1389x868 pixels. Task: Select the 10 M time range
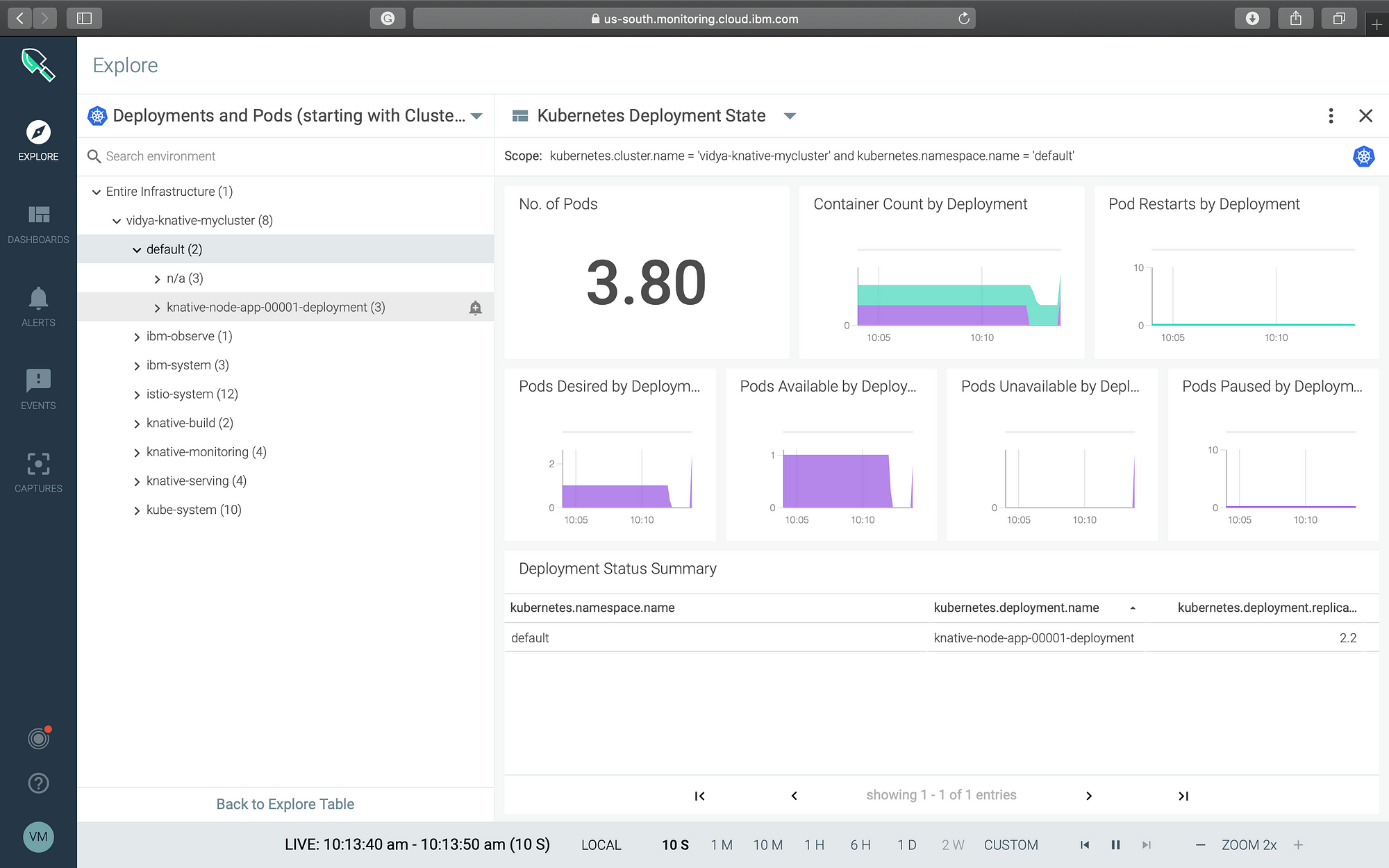768,845
